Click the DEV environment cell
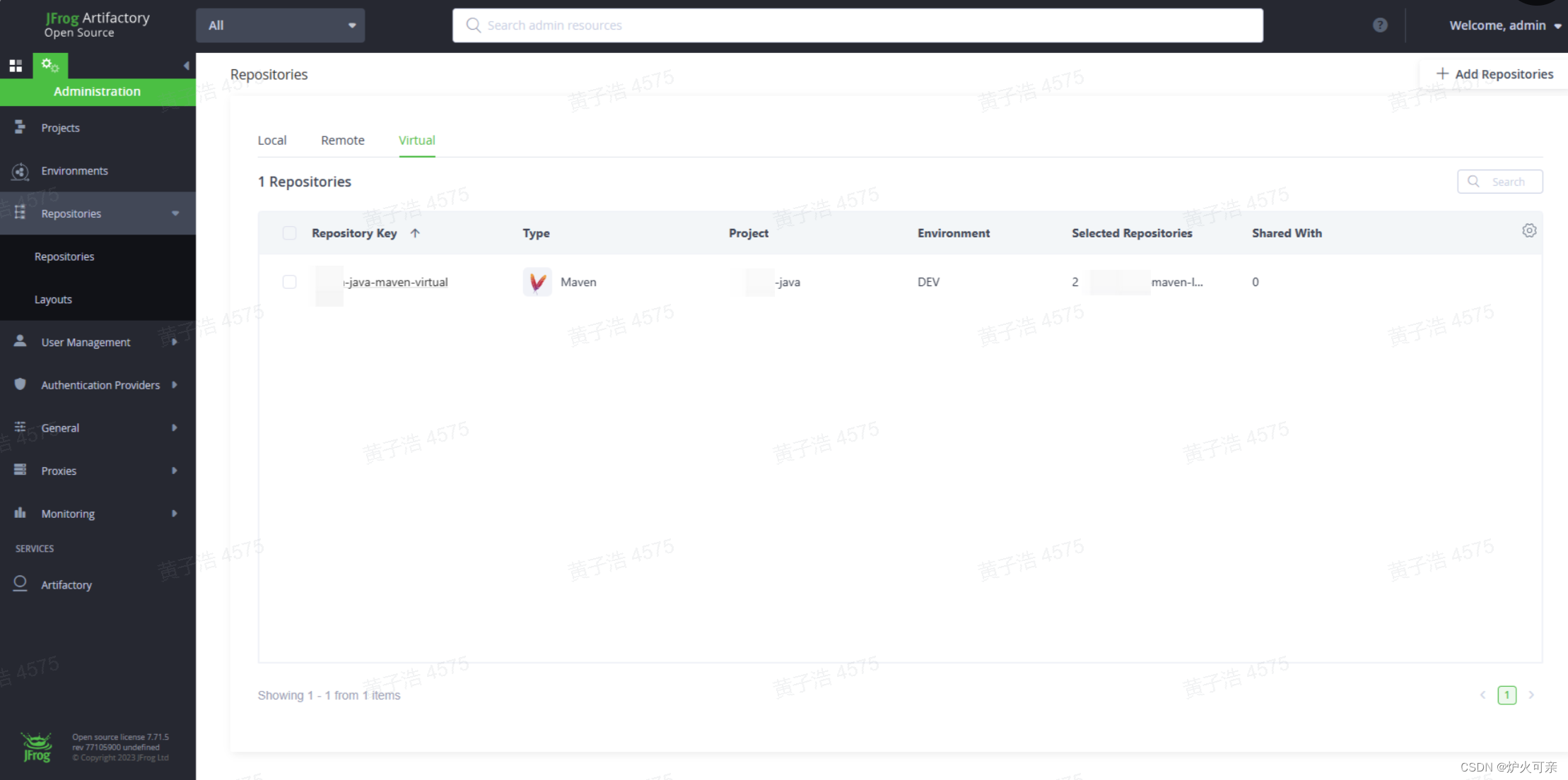1568x780 pixels. (928, 282)
